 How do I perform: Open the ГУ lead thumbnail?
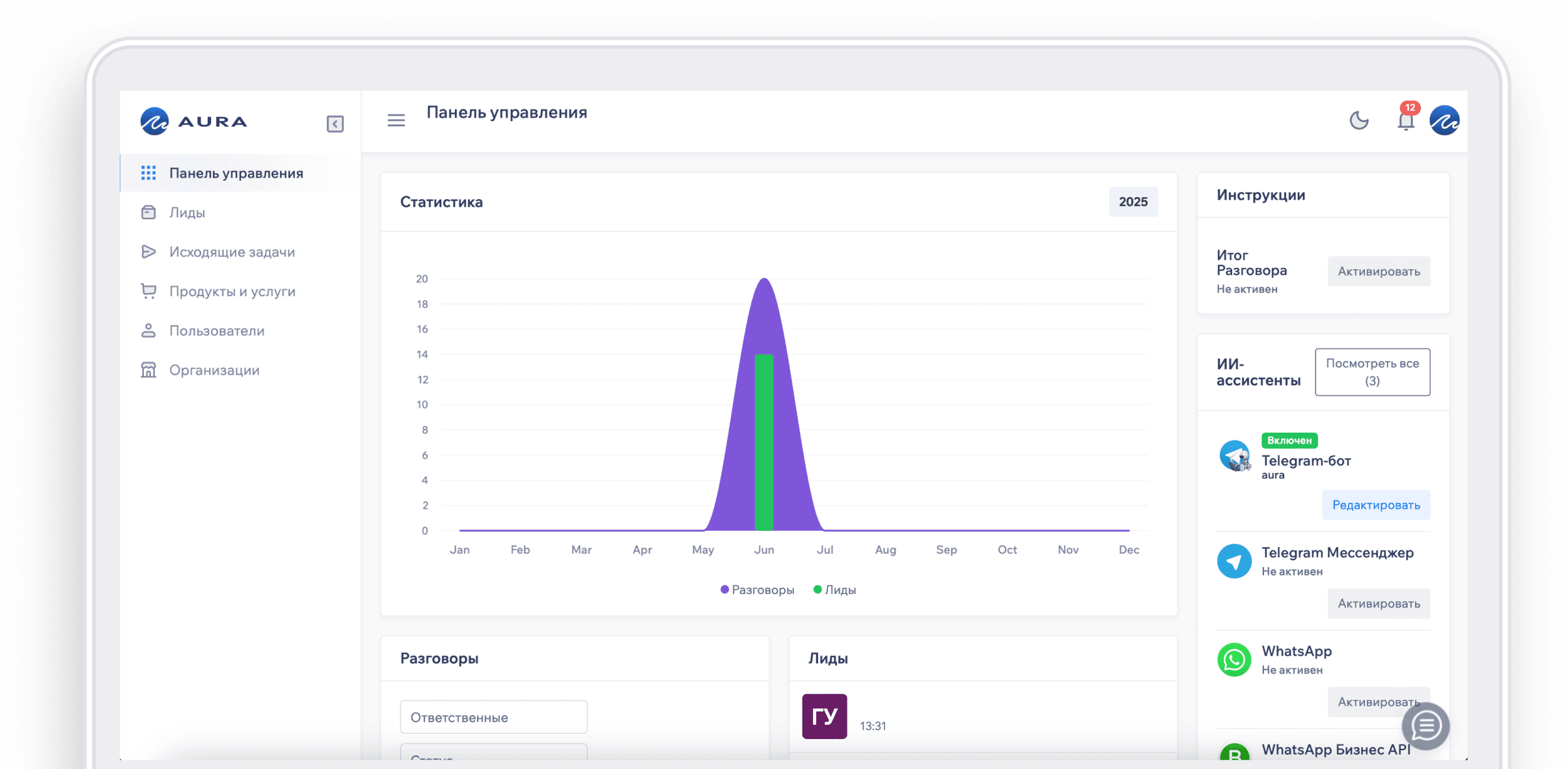click(x=824, y=716)
